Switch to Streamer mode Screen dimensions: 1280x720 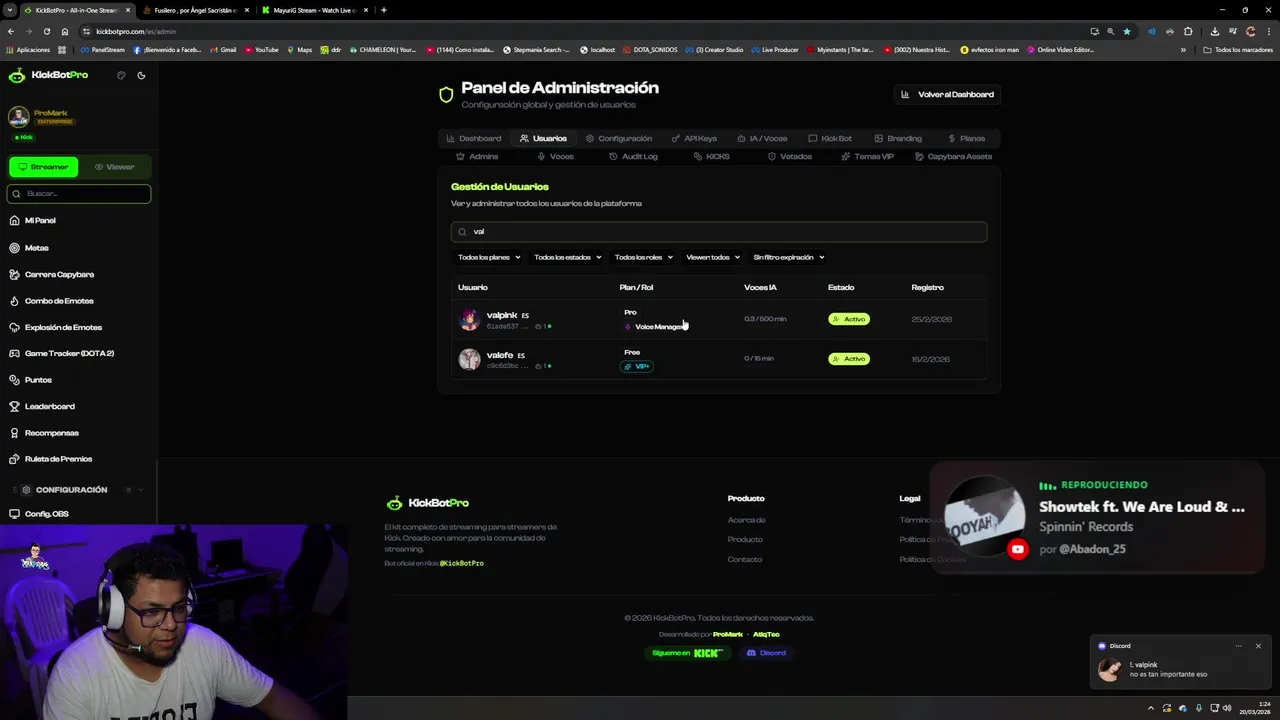(44, 167)
